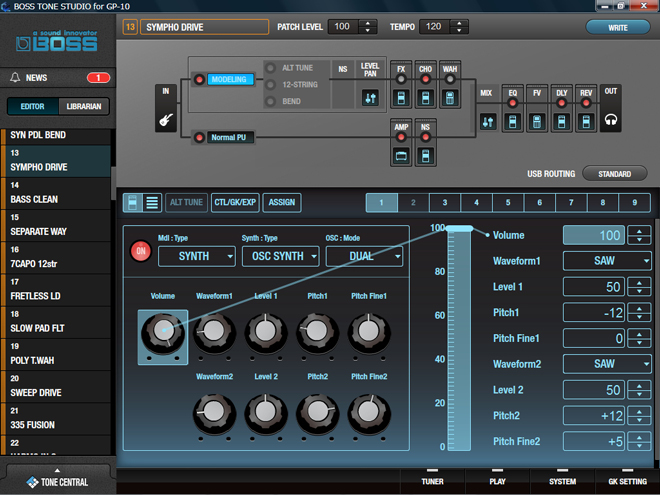This screenshot has width=660, height=495.
Task: Switch to the LIBRARIAN tab
Action: [x=83, y=107]
